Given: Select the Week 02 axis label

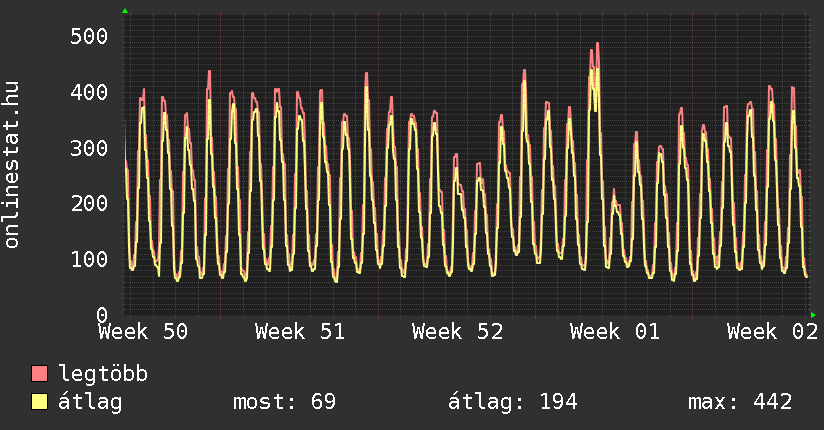Looking at the screenshot, I should (x=771, y=332).
